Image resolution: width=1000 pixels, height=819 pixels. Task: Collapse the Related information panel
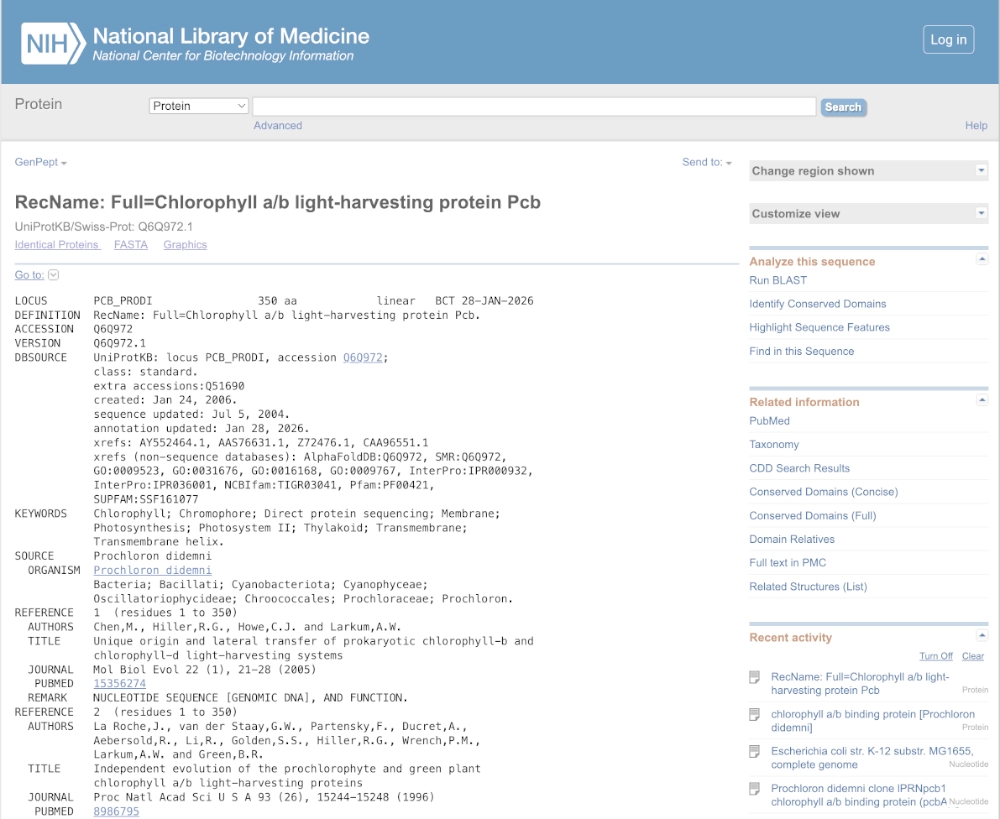(x=982, y=401)
